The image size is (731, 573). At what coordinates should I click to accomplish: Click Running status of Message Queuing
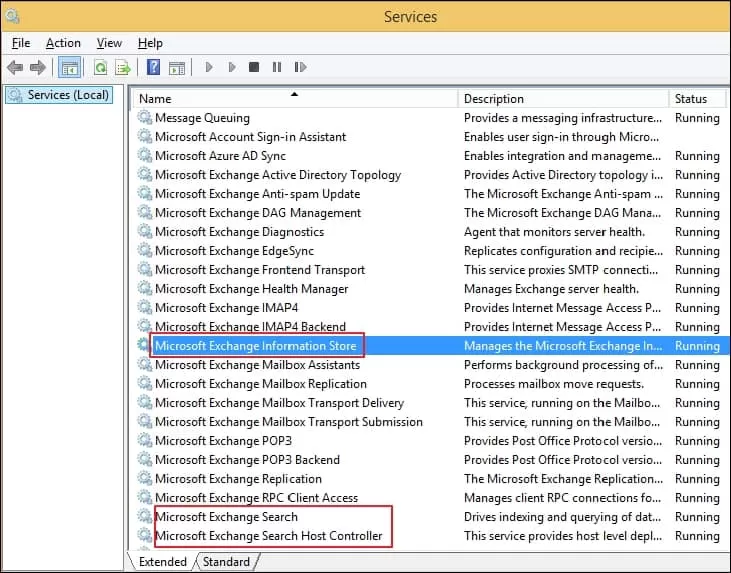pyautogui.click(x=697, y=117)
